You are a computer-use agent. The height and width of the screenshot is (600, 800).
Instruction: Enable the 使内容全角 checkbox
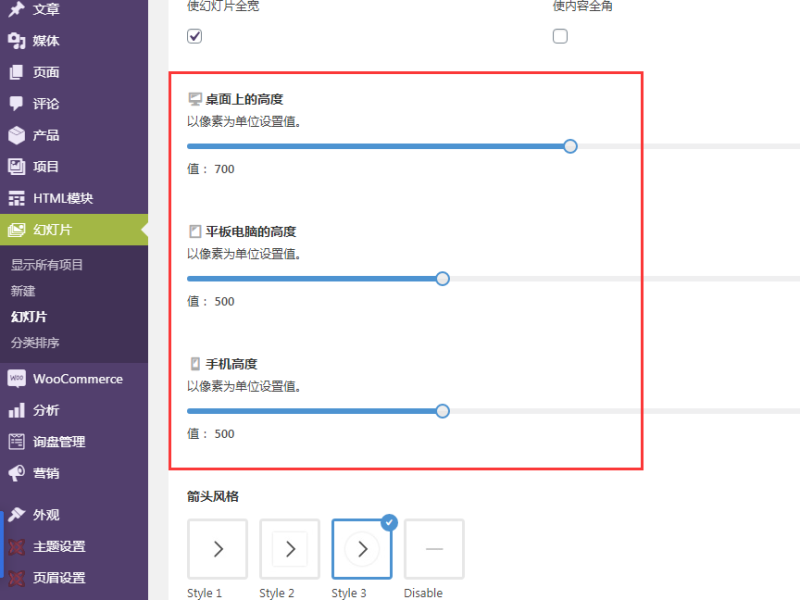[x=560, y=36]
